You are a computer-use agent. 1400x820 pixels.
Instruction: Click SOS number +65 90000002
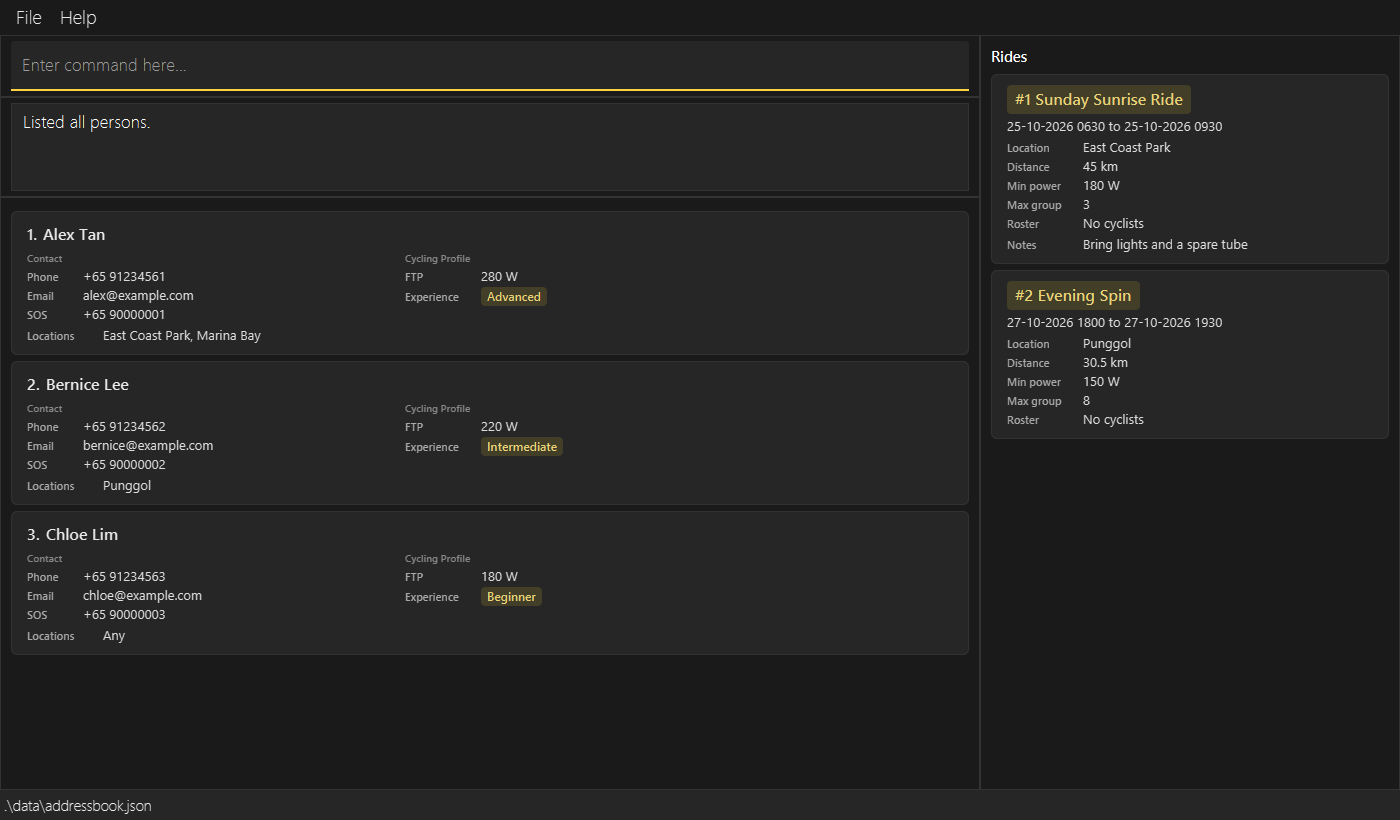point(124,465)
